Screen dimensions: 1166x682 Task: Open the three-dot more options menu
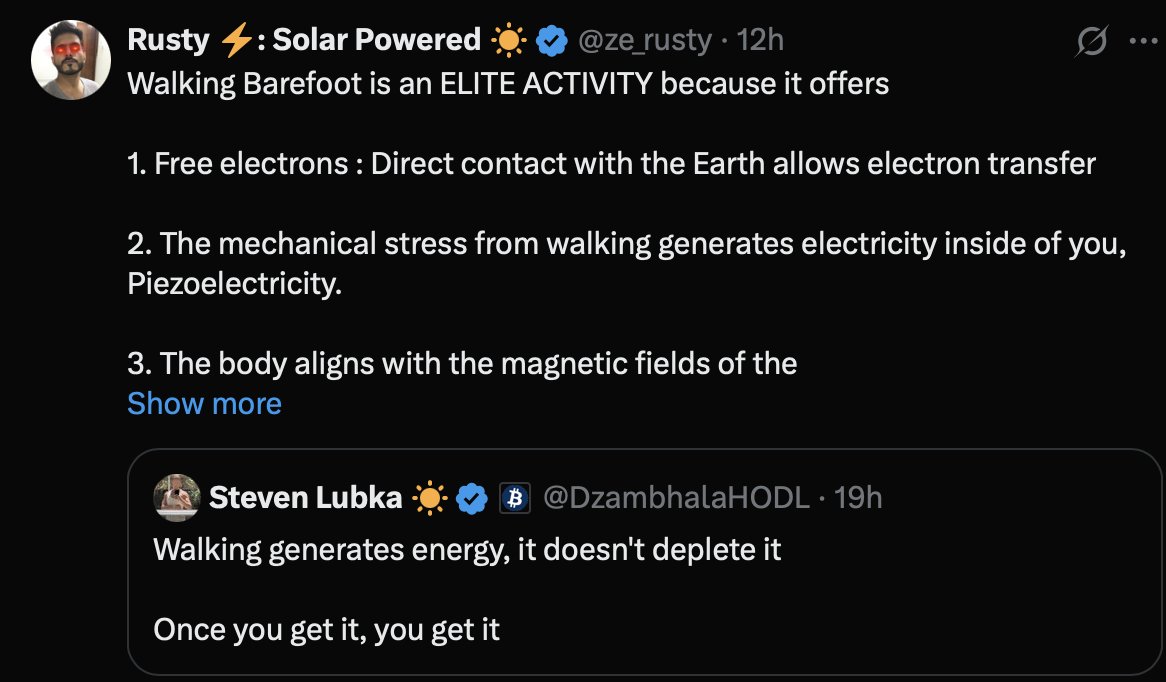coord(1141,42)
